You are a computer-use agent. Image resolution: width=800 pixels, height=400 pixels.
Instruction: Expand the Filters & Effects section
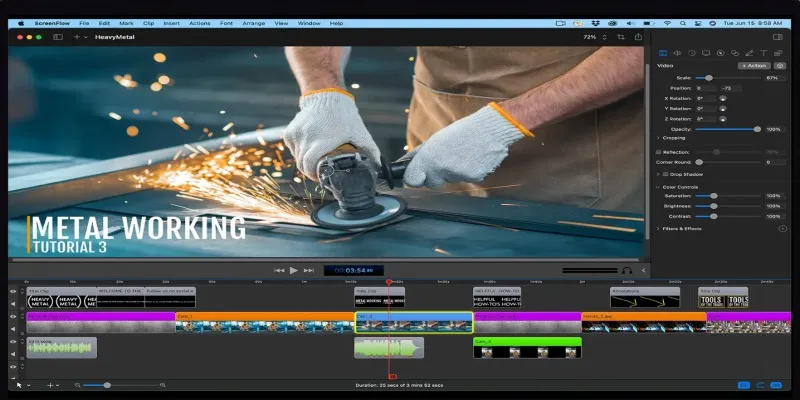(x=658, y=229)
